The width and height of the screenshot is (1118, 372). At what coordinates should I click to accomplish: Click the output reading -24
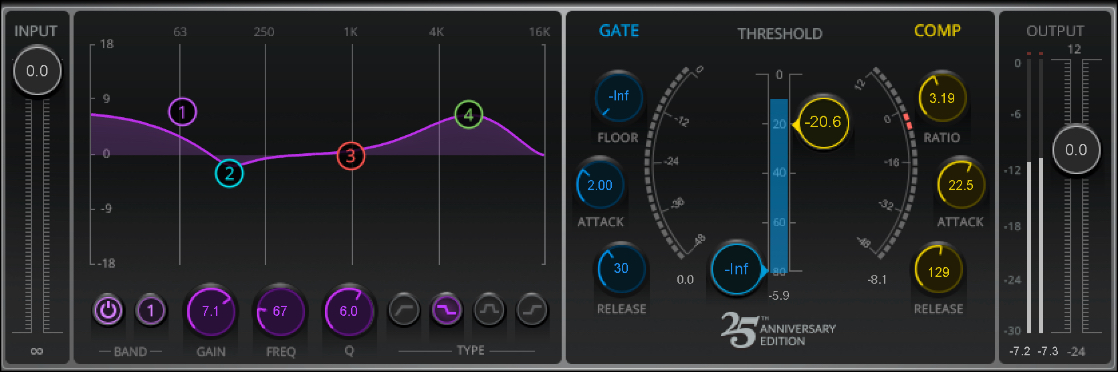click(1077, 351)
